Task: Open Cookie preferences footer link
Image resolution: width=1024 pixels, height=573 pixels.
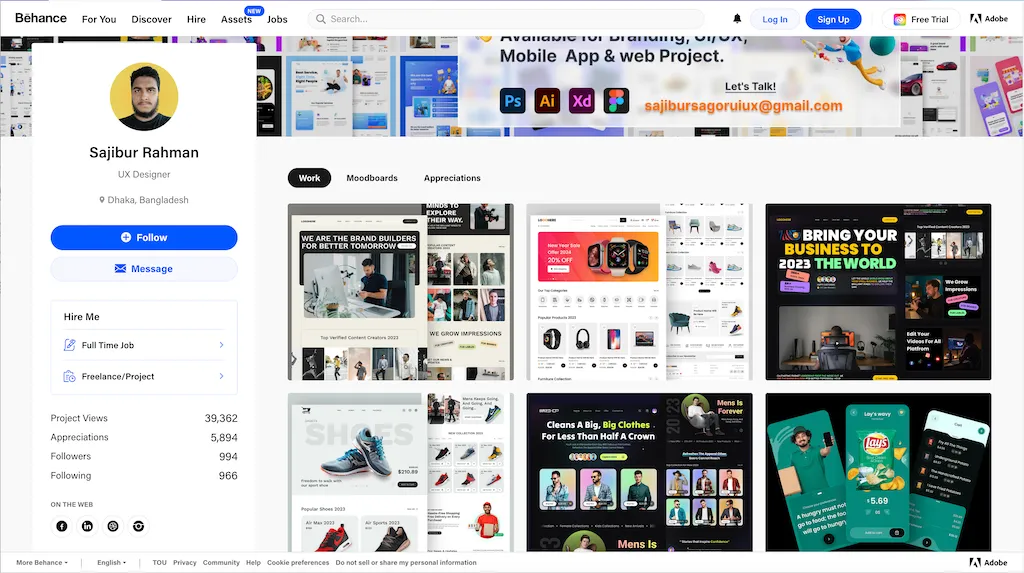Action: tap(298, 563)
